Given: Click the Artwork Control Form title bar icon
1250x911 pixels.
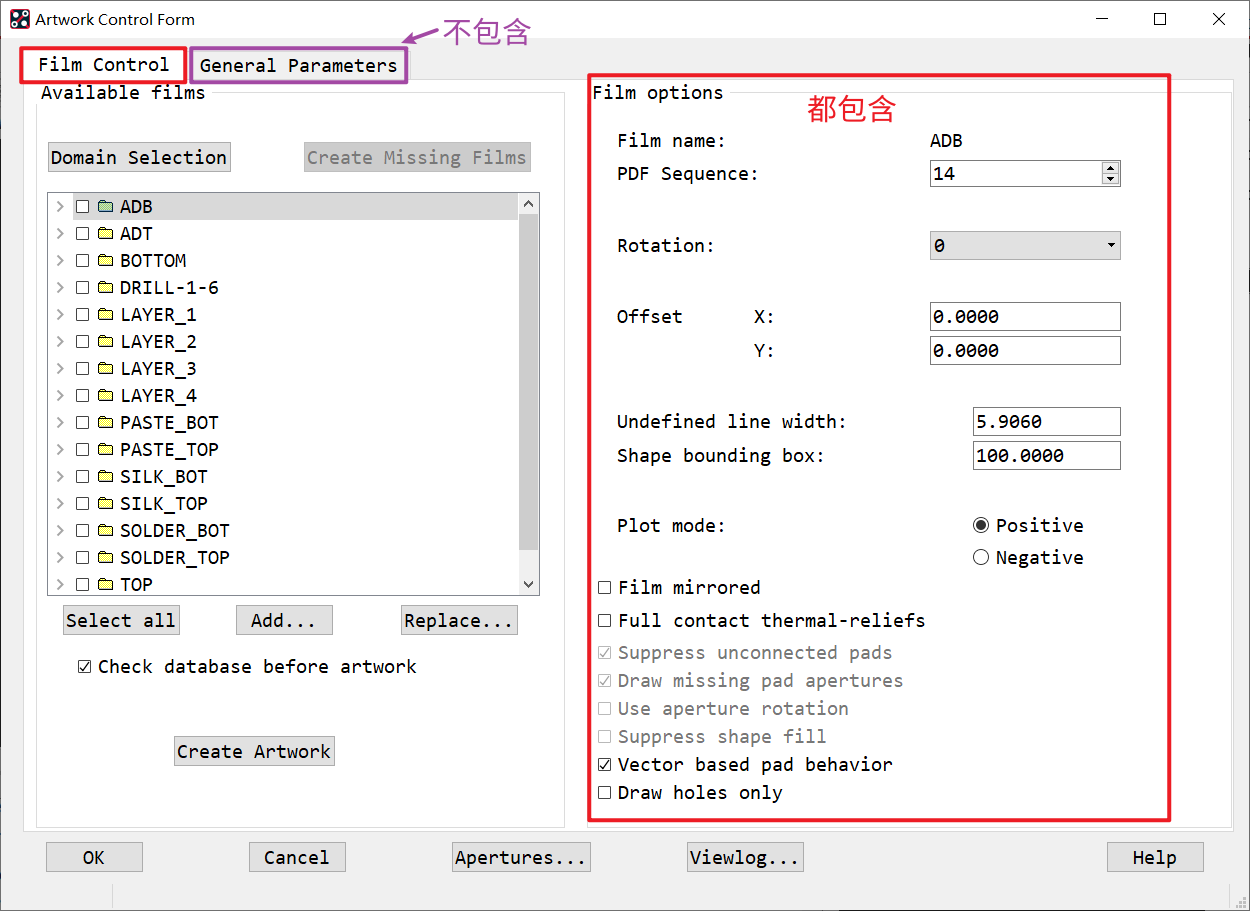Looking at the screenshot, I should (18, 18).
